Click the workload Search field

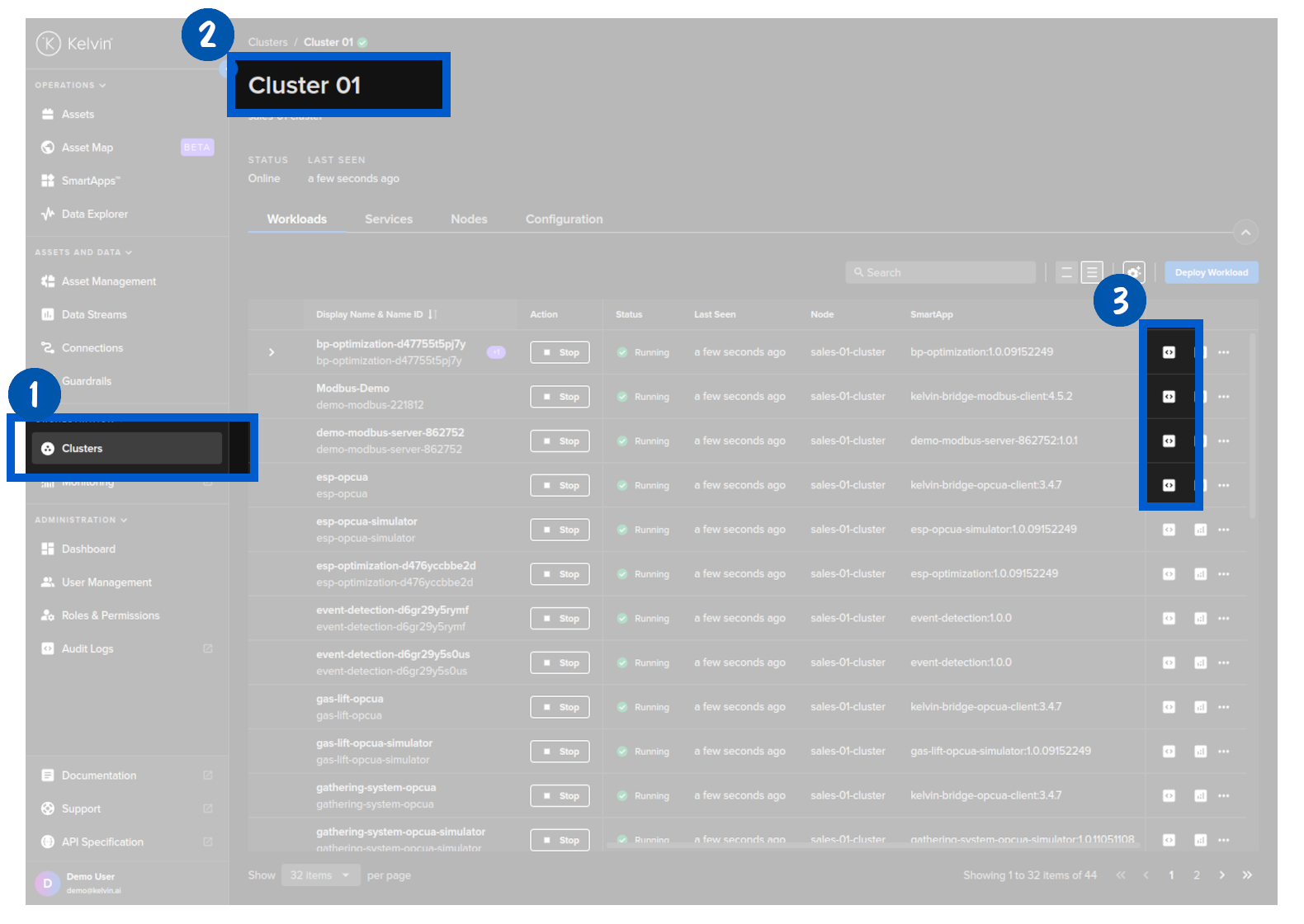(x=941, y=272)
